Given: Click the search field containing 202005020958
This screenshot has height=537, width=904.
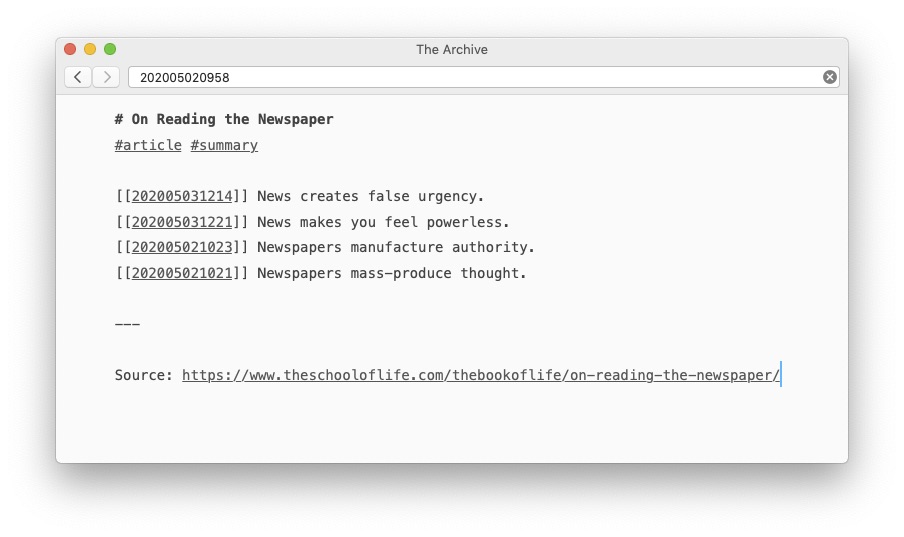Looking at the screenshot, I should pos(483,77).
